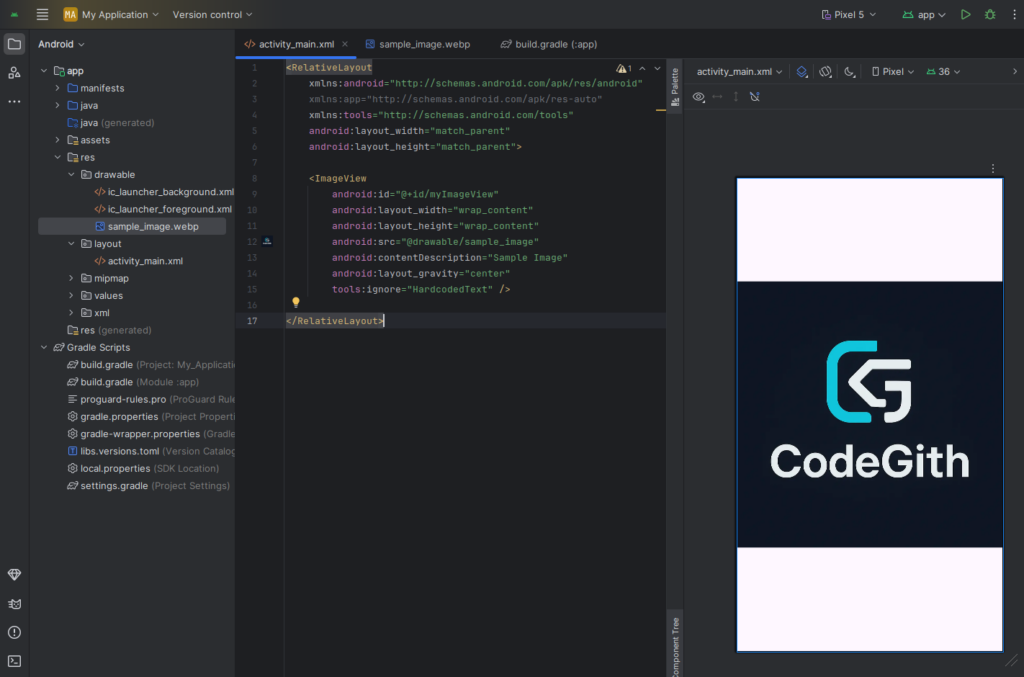Open the API 36 level dropdown
Screen dimensions: 1024x677
coord(944,72)
